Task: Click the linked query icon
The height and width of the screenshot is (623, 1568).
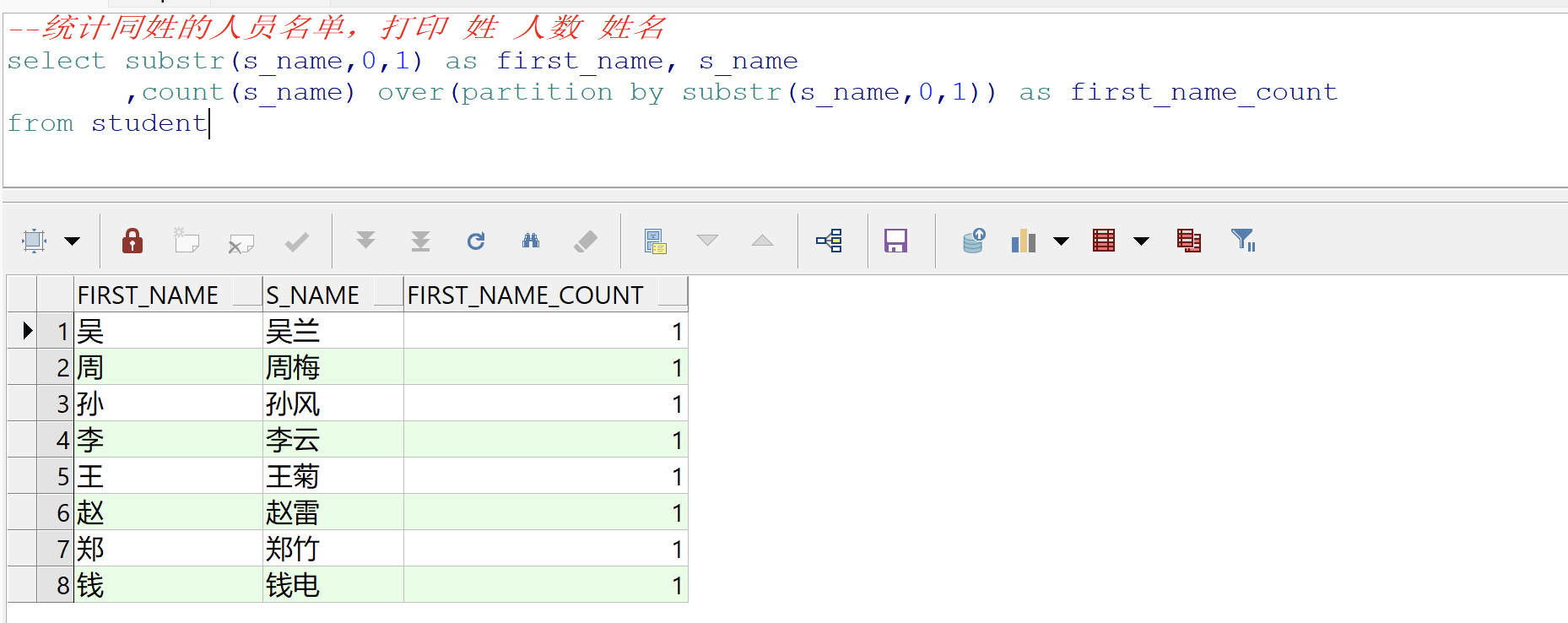Action: 830,241
